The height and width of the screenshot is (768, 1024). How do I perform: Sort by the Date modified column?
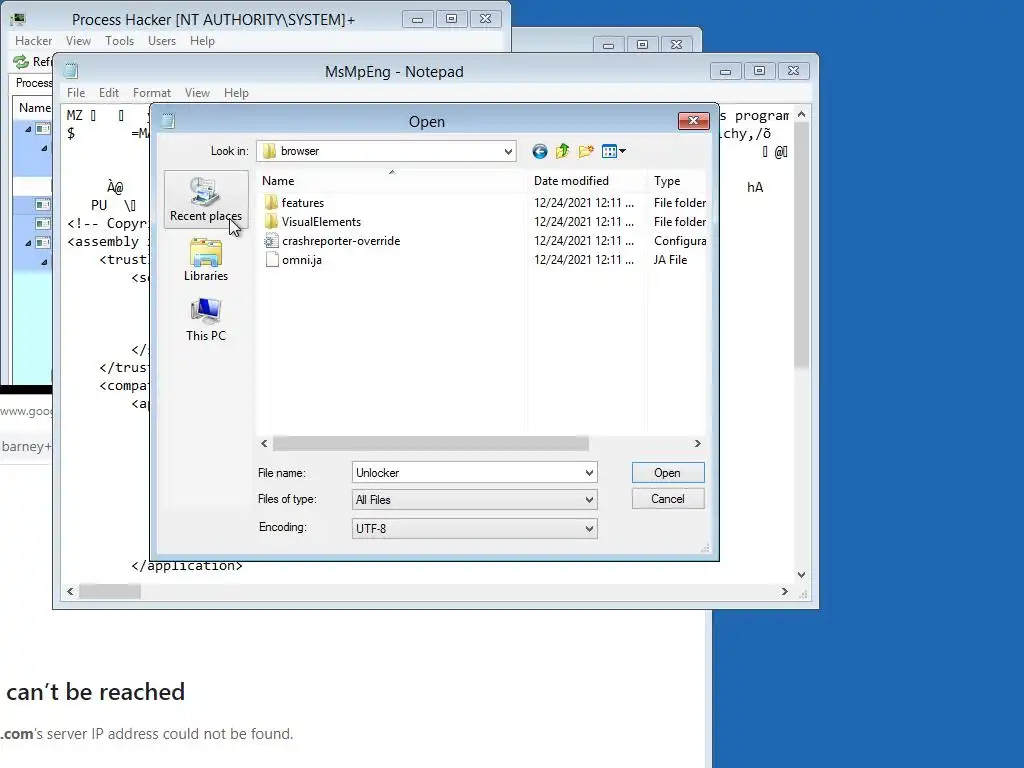click(587, 181)
